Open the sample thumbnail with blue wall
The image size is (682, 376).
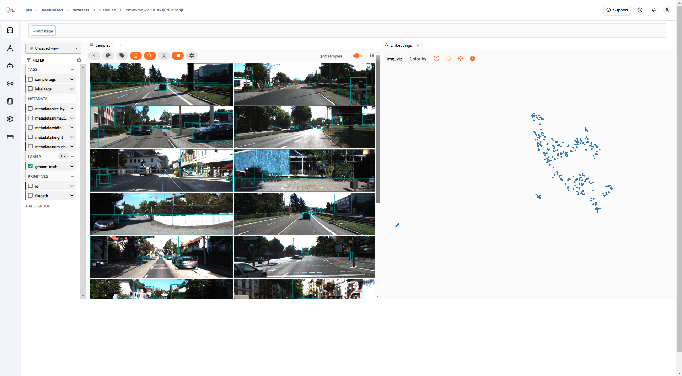[304, 170]
